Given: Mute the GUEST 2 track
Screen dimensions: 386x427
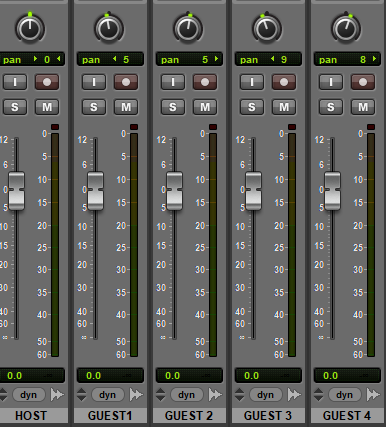Looking at the screenshot, I should [205, 107].
